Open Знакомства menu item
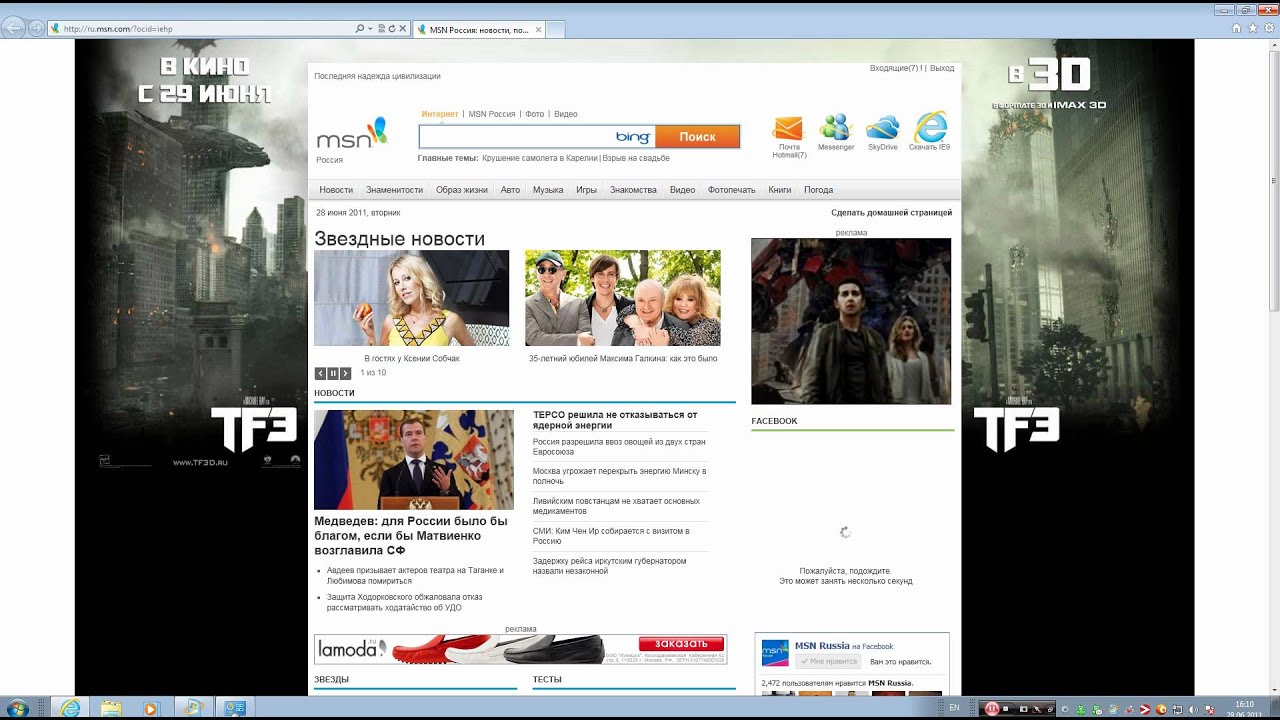 [633, 190]
